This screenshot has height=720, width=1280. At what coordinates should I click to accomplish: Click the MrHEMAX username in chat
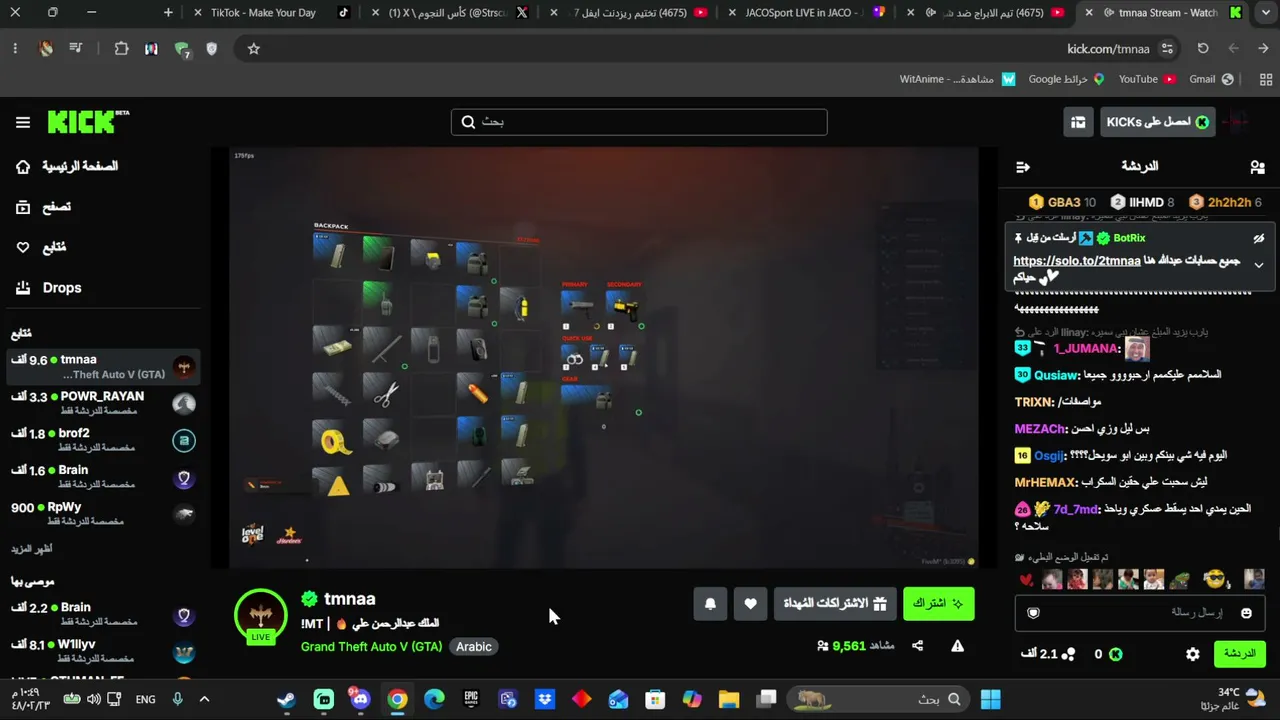(x=1047, y=482)
